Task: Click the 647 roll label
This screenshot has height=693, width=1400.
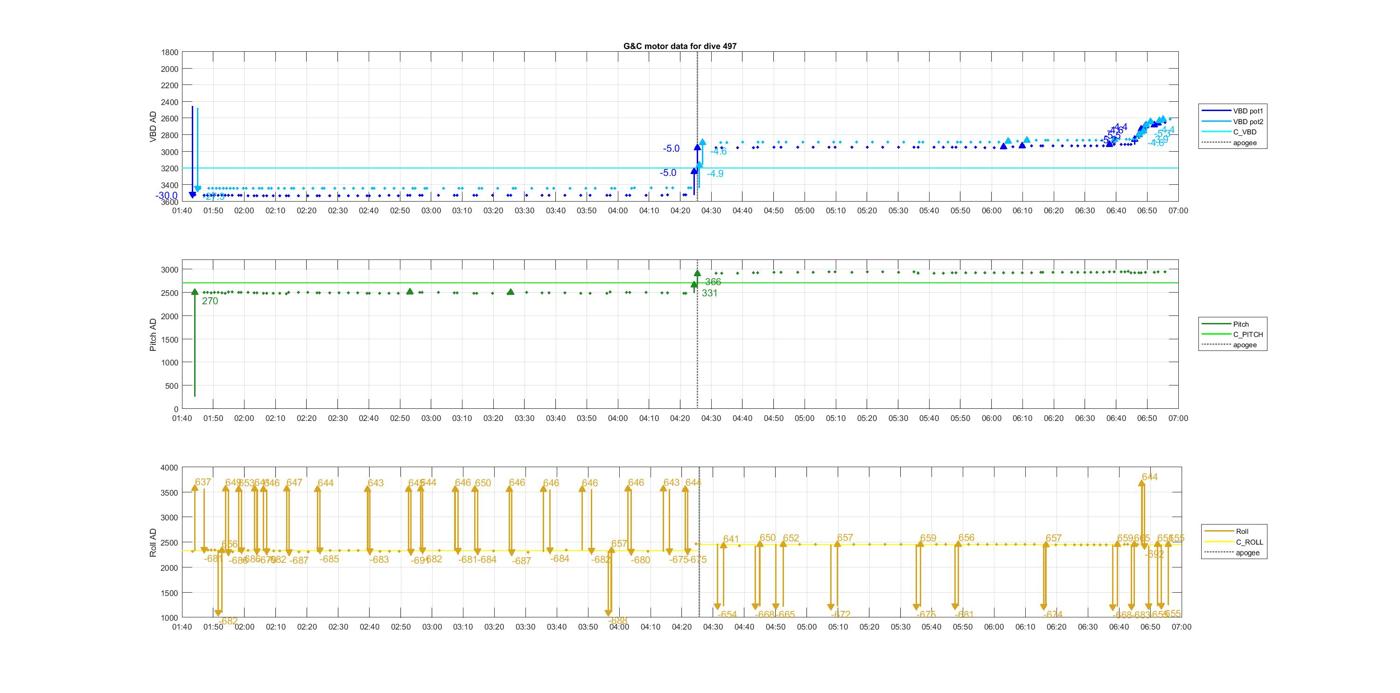Action: point(294,483)
